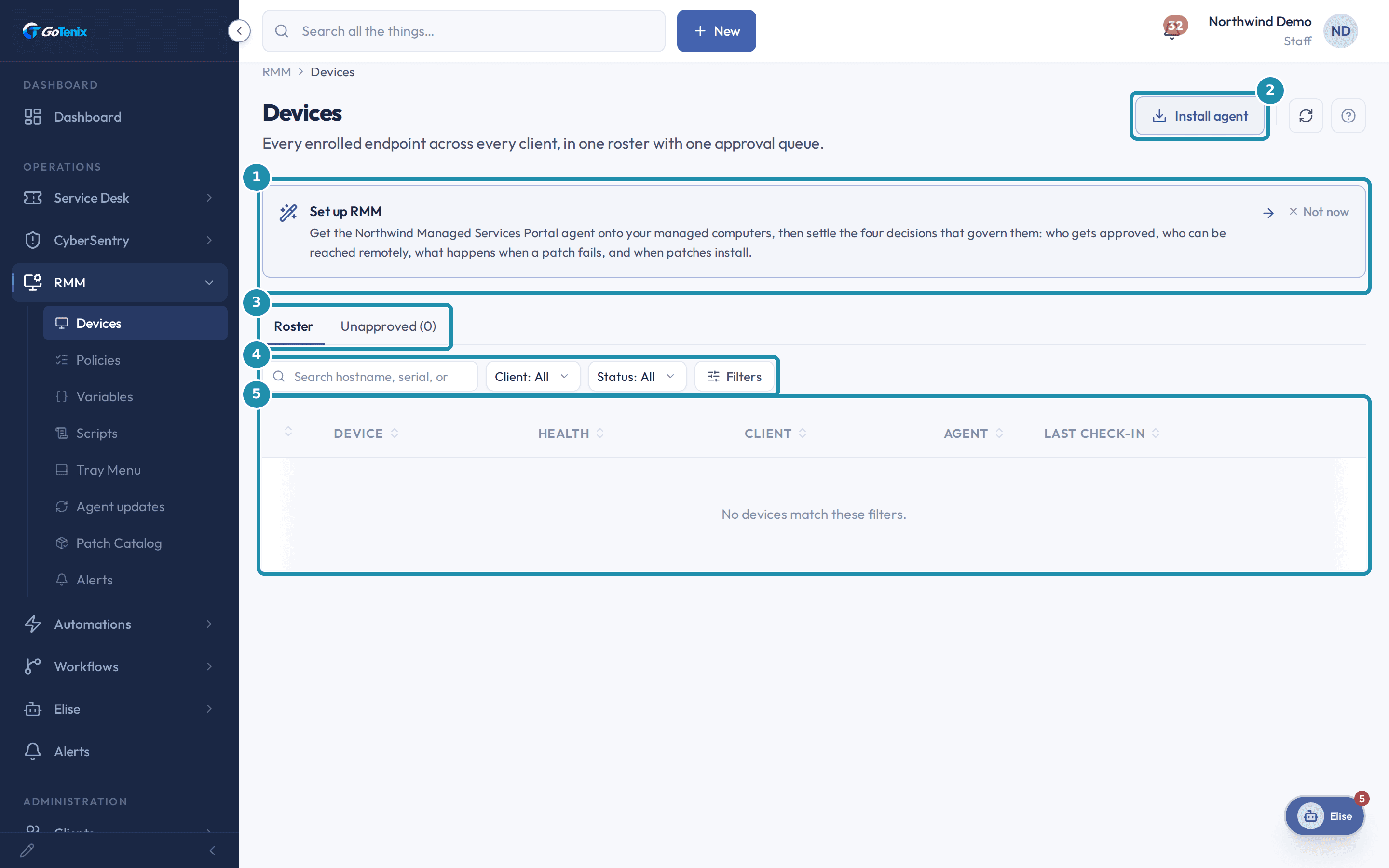This screenshot has width=1389, height=868.
Task: Open Variables under RMM
Action: (136, 397)
